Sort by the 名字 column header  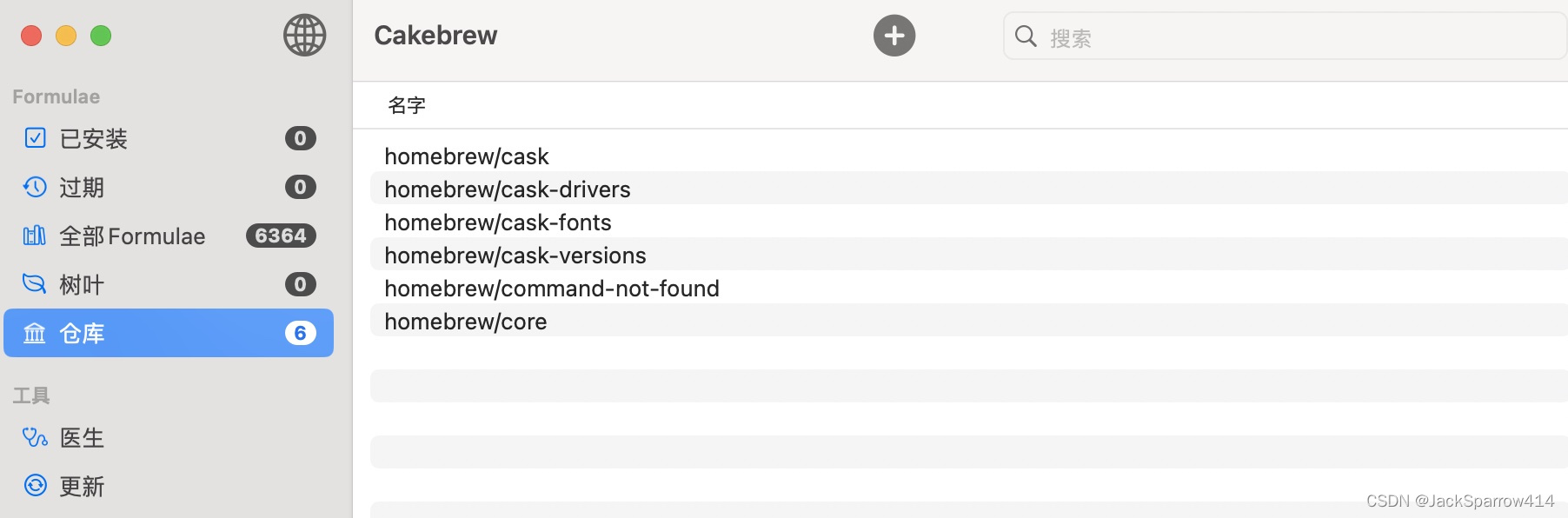pos(407,106)
